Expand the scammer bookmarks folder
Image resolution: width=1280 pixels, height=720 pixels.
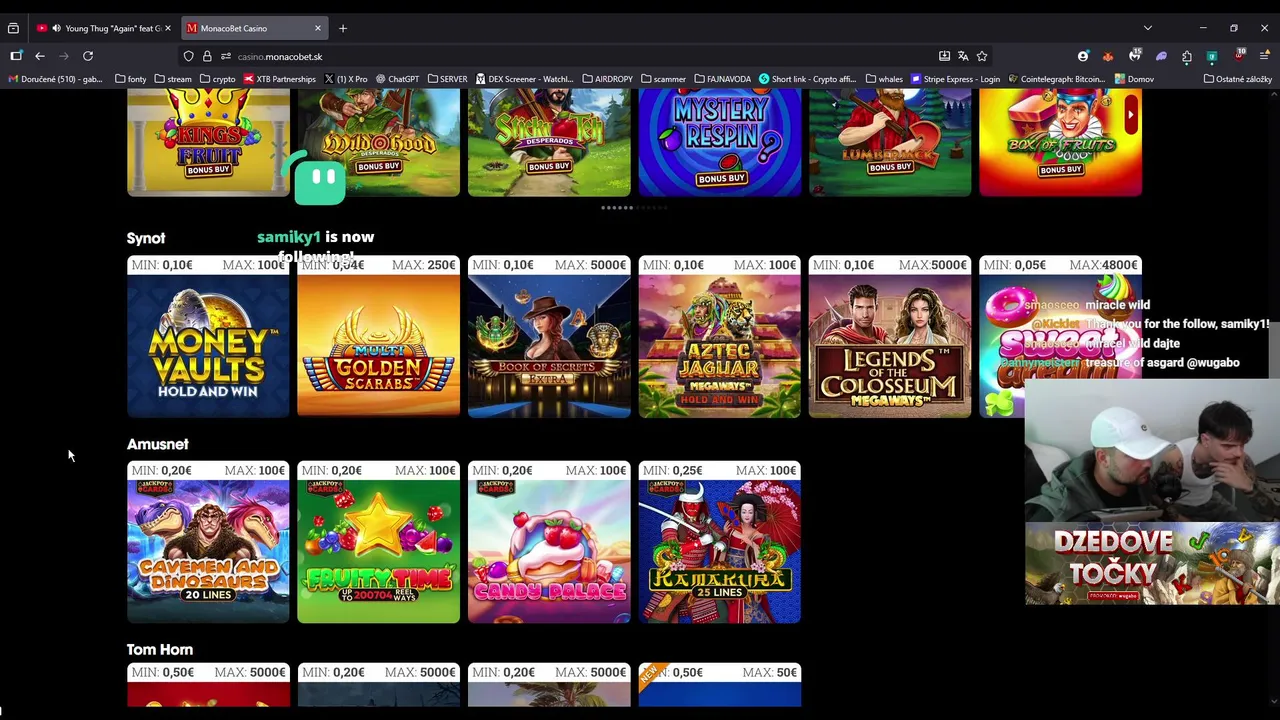(x=663, y=79)
